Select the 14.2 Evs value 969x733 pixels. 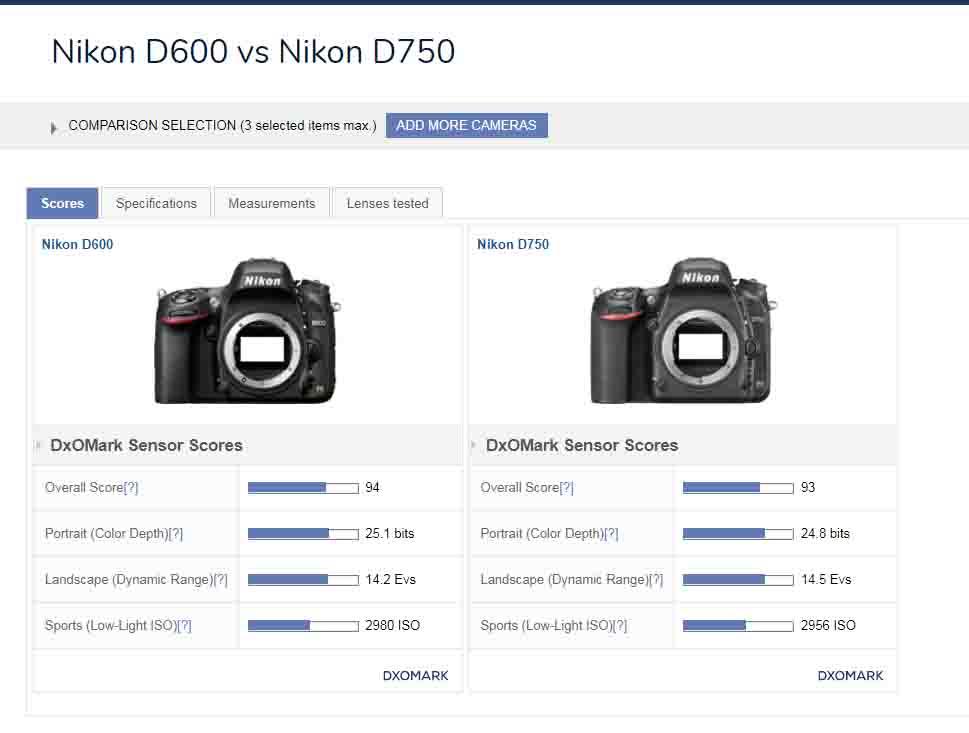coord(391,580)
